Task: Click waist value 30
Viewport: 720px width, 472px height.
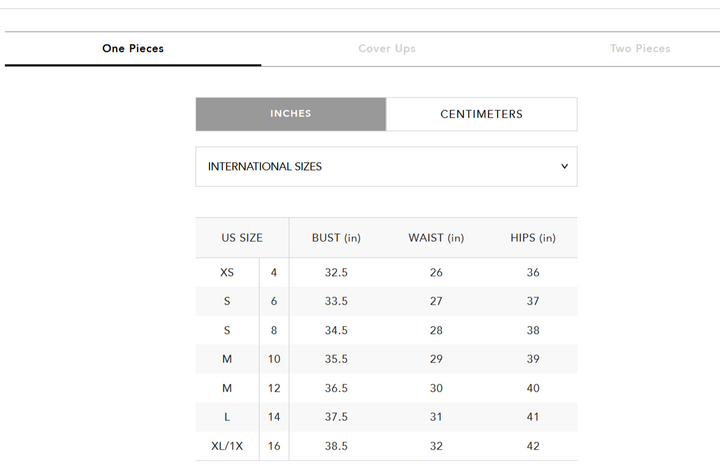Action: point(436,388)
